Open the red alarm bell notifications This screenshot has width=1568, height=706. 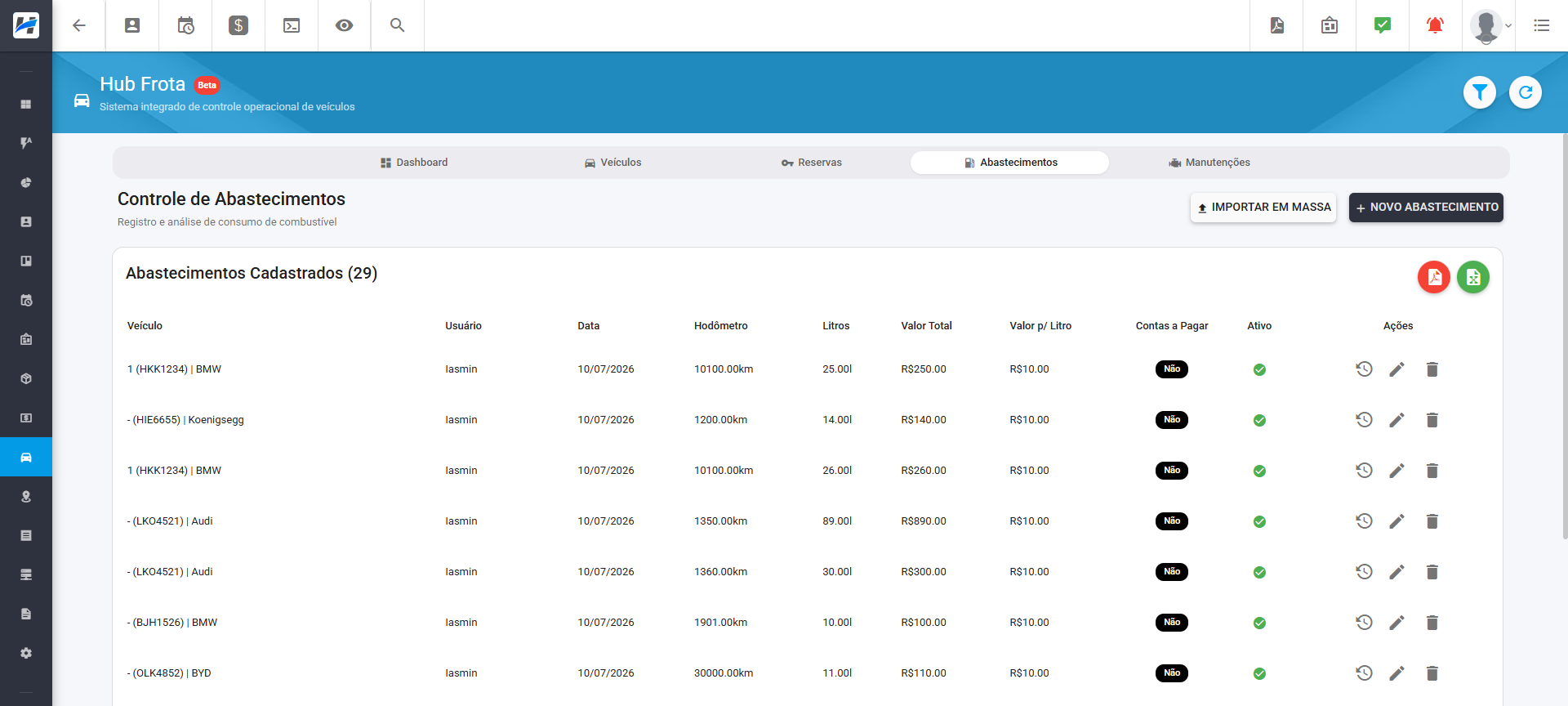click(1435, 25)
